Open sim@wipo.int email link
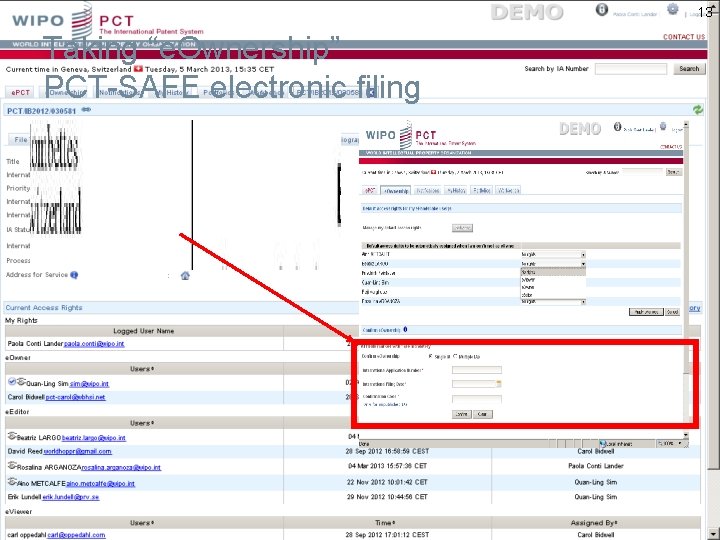 coord(89,384)
